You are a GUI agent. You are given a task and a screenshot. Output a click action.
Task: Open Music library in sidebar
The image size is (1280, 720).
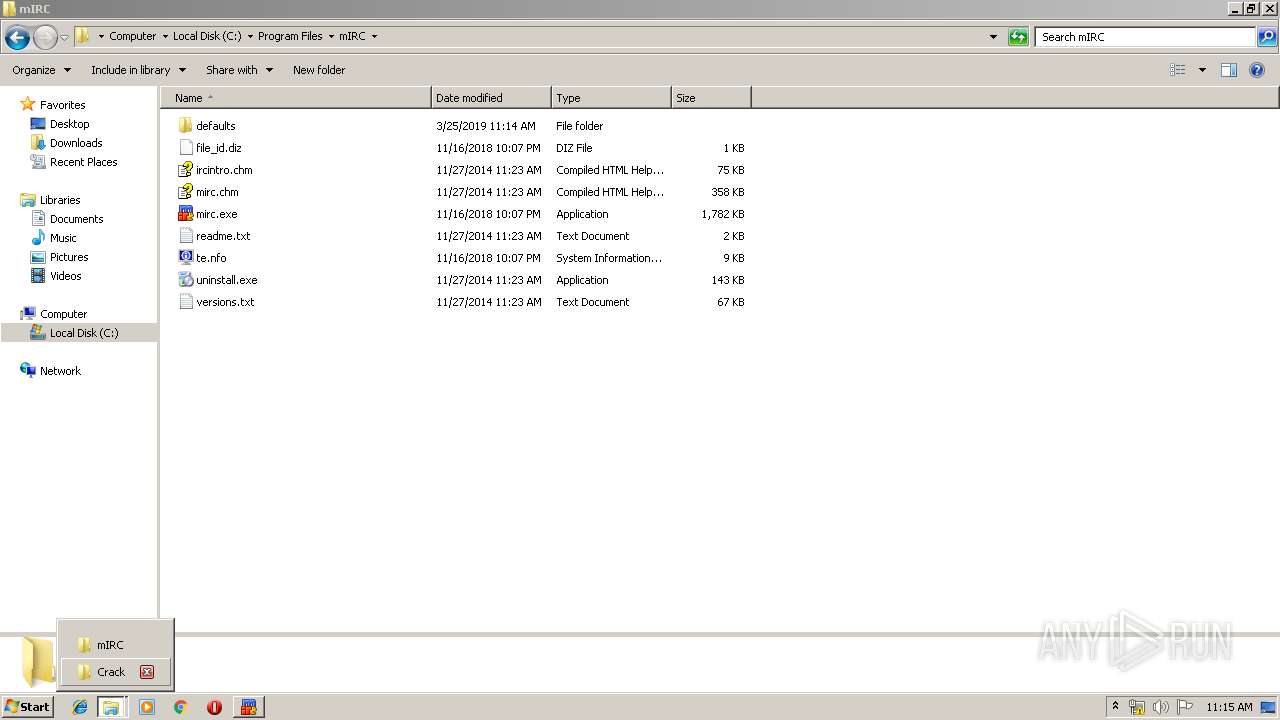click(63, 238)
